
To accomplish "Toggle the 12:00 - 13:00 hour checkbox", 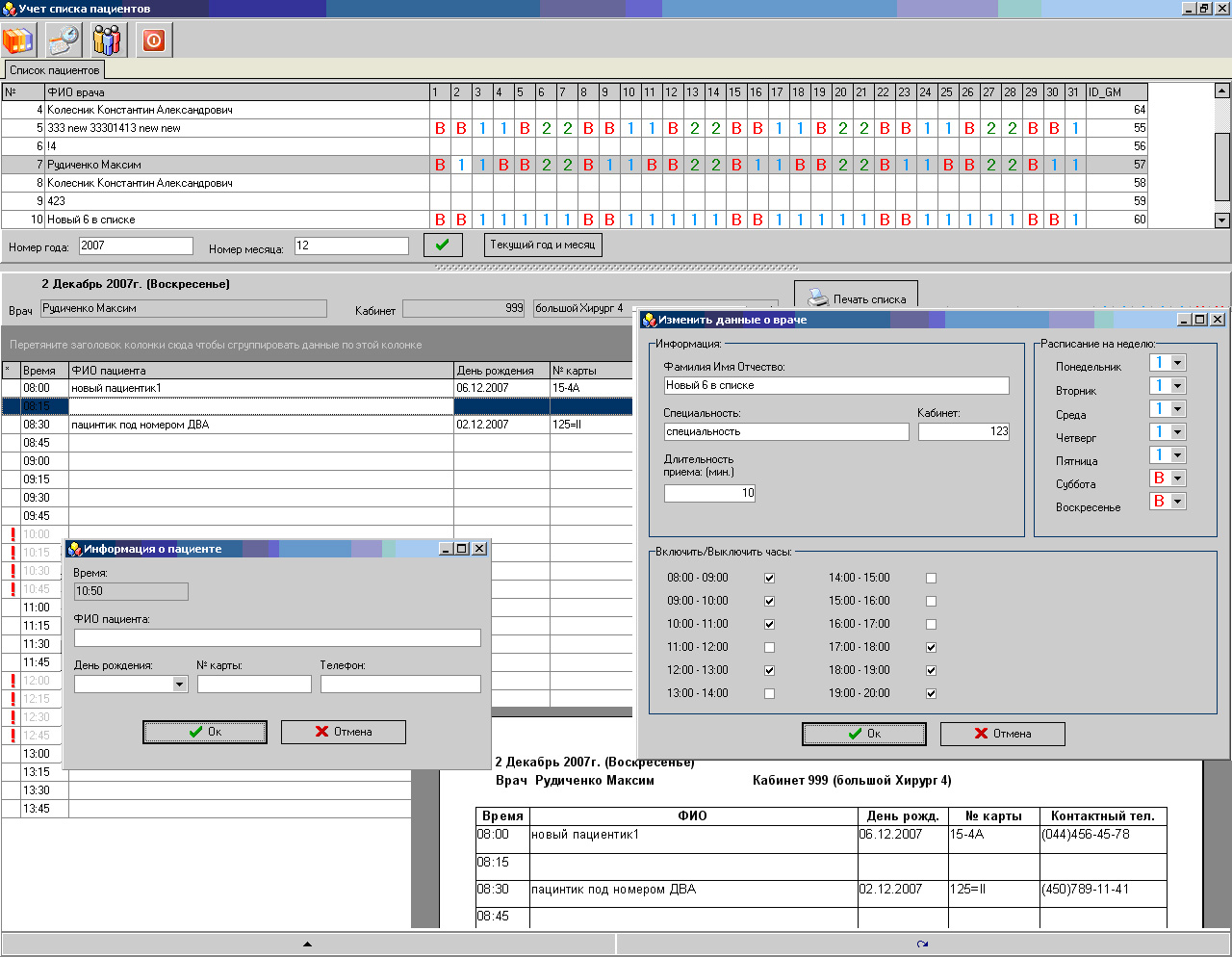I will (x=769, y=671).
